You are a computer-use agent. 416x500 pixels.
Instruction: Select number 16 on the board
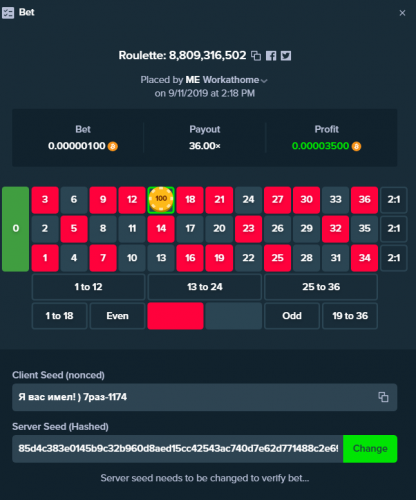190,258
